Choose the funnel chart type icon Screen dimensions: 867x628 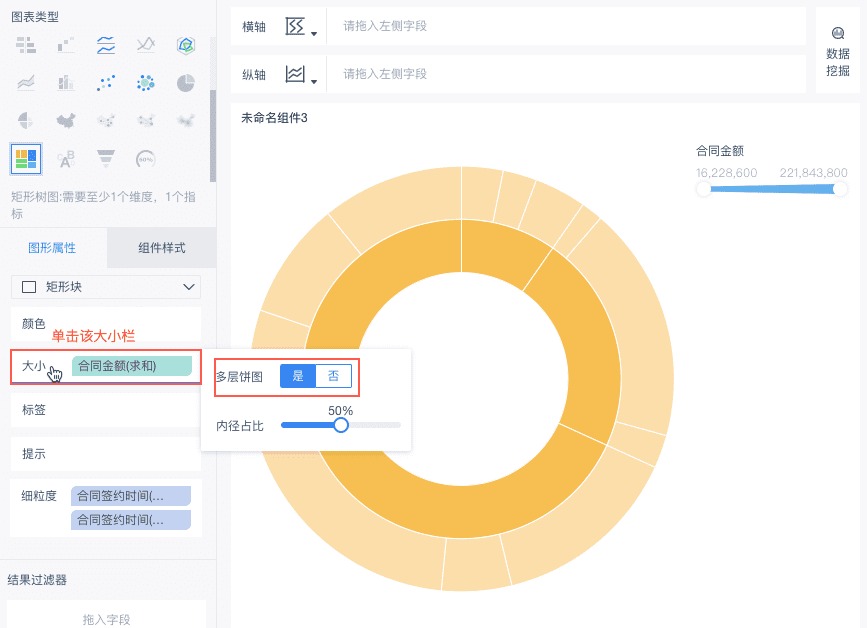(x=105, y=158)
